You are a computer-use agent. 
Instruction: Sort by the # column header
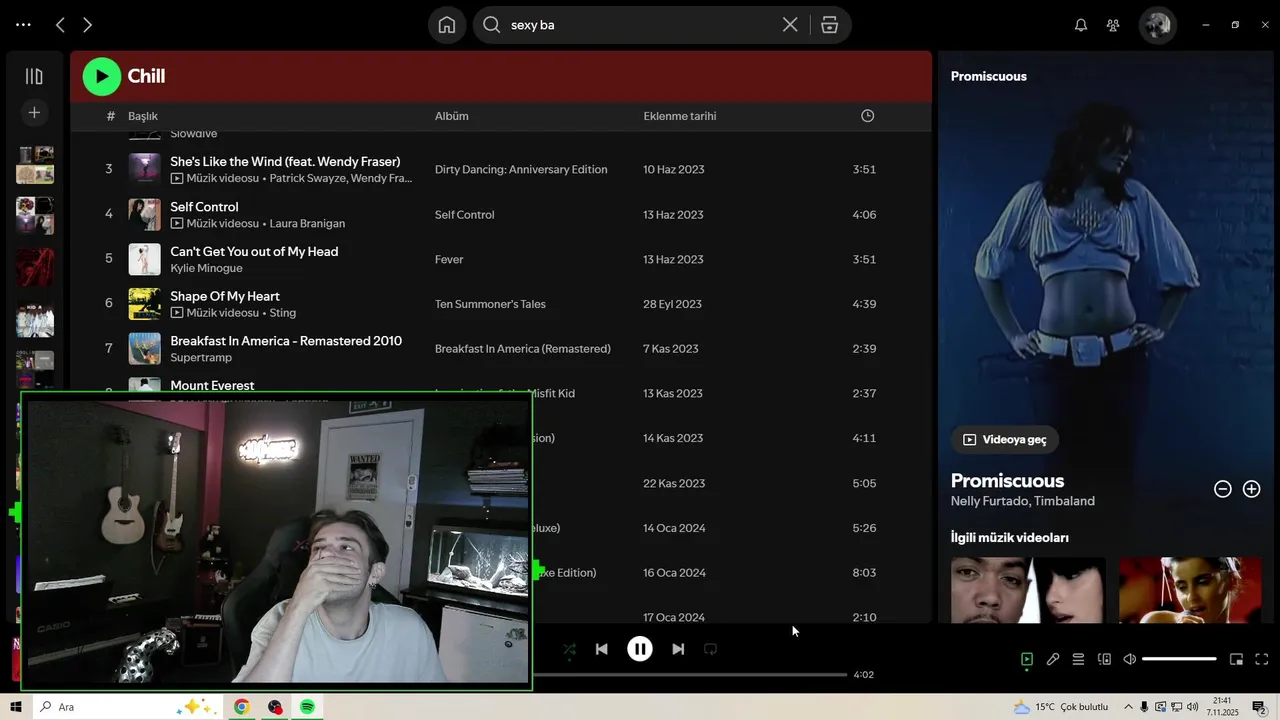point(111,116)
